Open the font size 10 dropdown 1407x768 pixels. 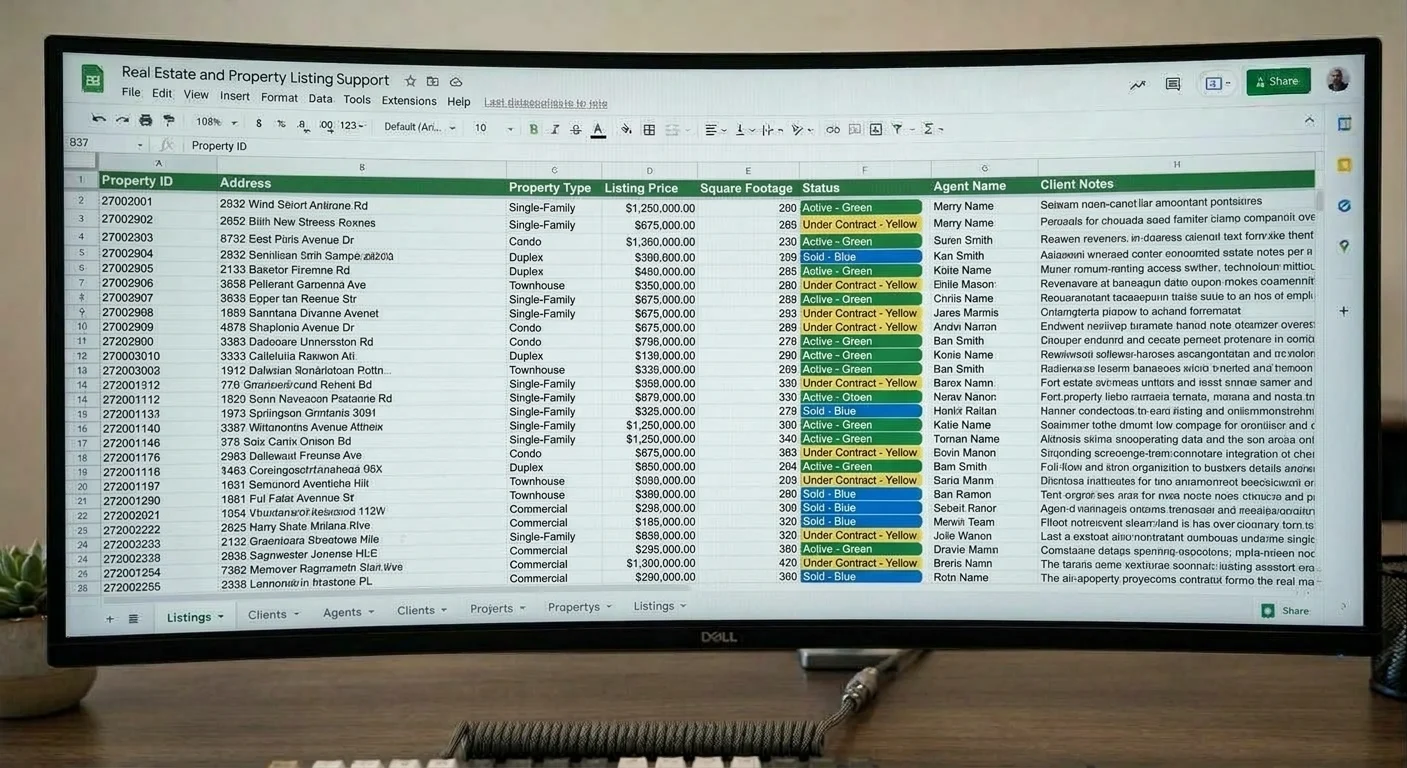(x=494, y=128)
